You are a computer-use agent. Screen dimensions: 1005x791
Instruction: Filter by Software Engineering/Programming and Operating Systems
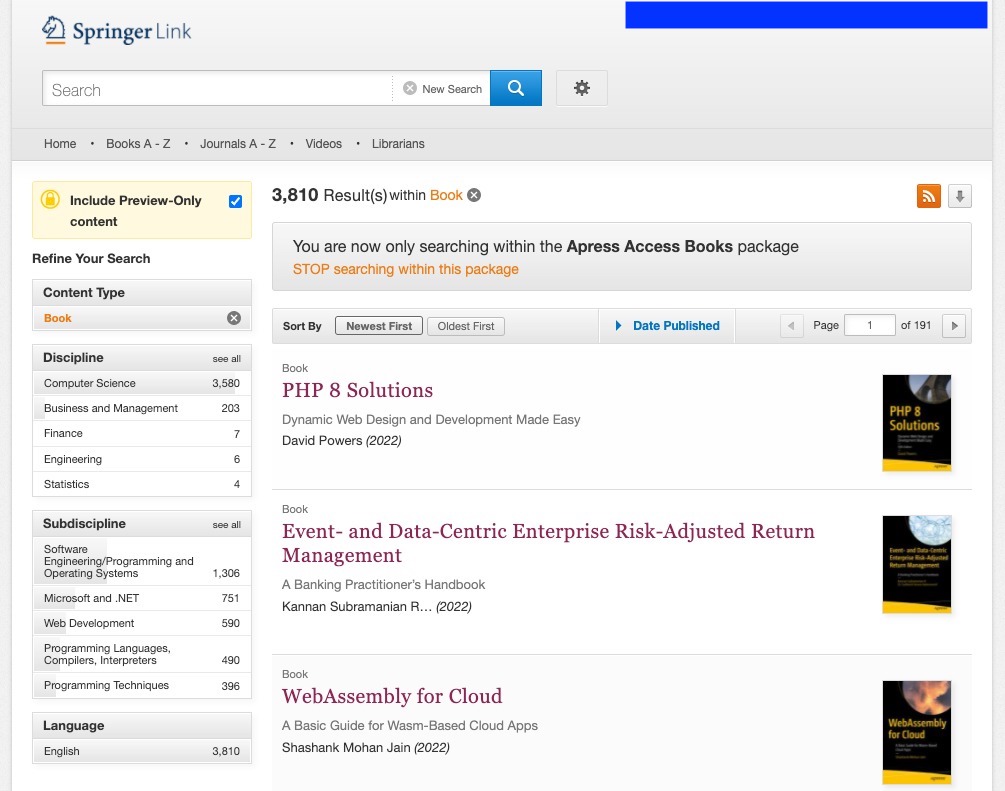point(142,561)
